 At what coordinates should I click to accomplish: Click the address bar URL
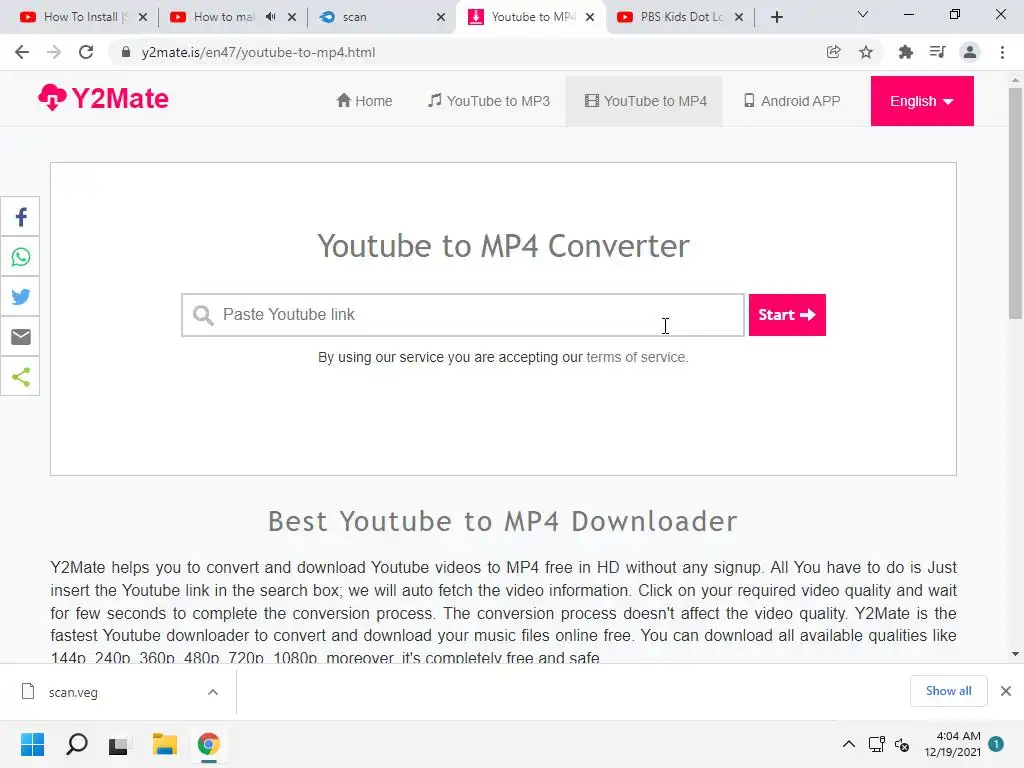tap(258, 52)
